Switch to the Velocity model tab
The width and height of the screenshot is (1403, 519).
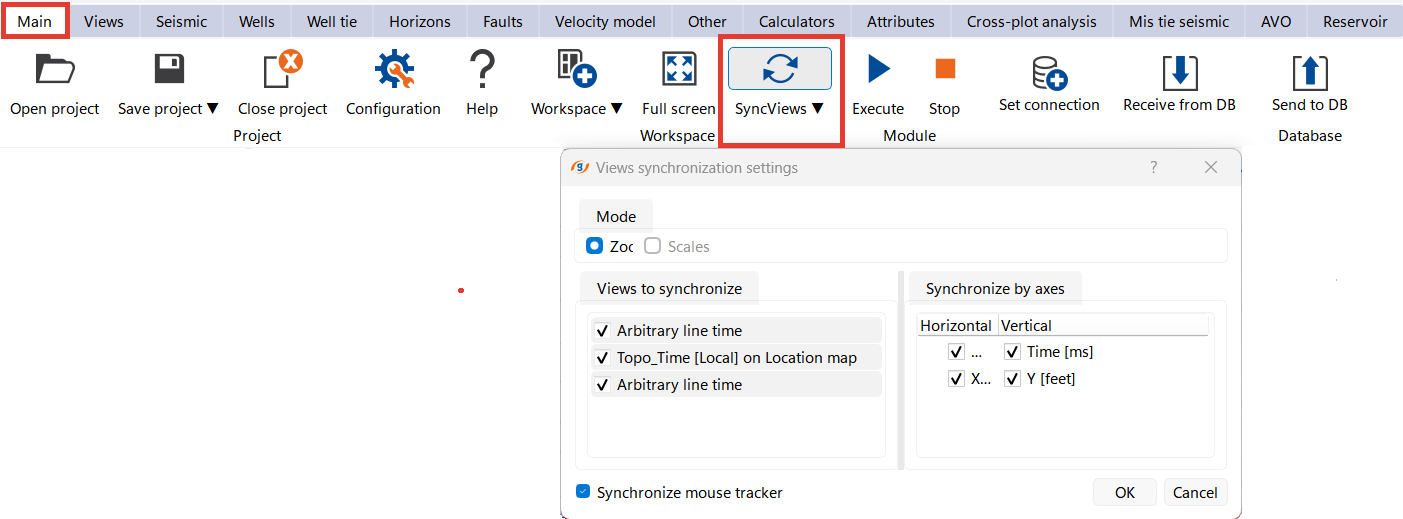pyautogui.click(x=605, y=21)
